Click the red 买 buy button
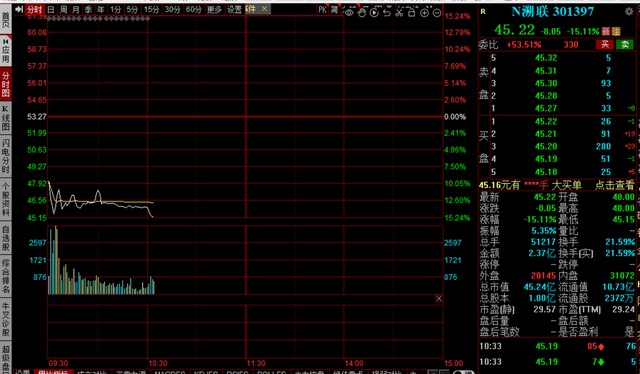The height and width of the screenshot is (374, 640). point(605,45)
